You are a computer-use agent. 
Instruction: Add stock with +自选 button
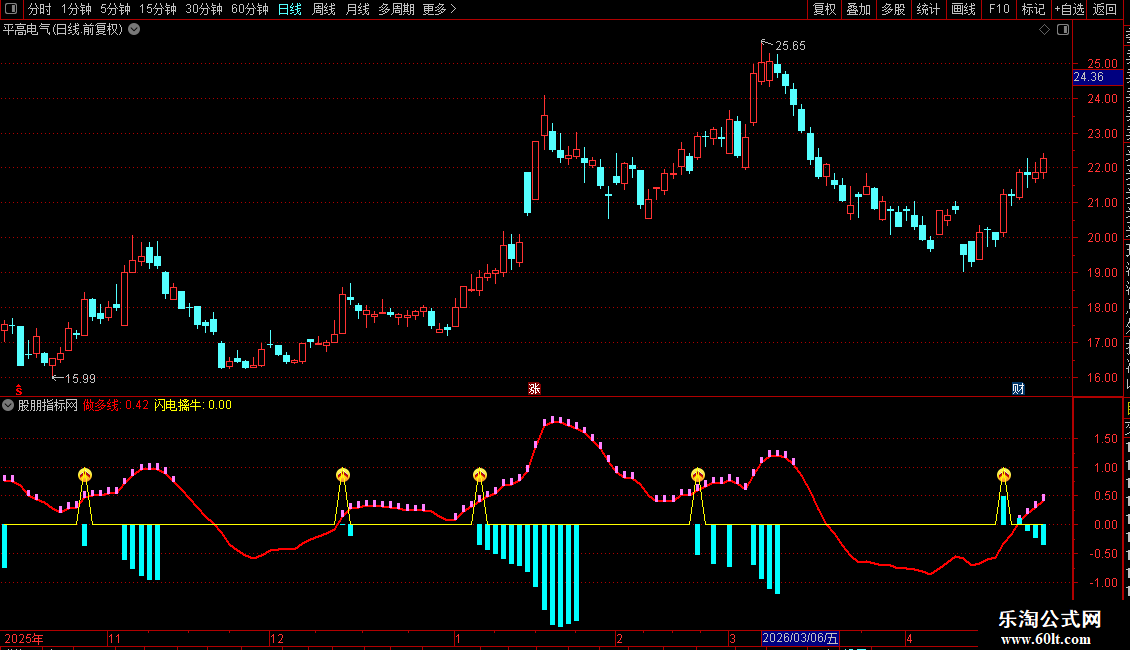[x=1069, y=9]
